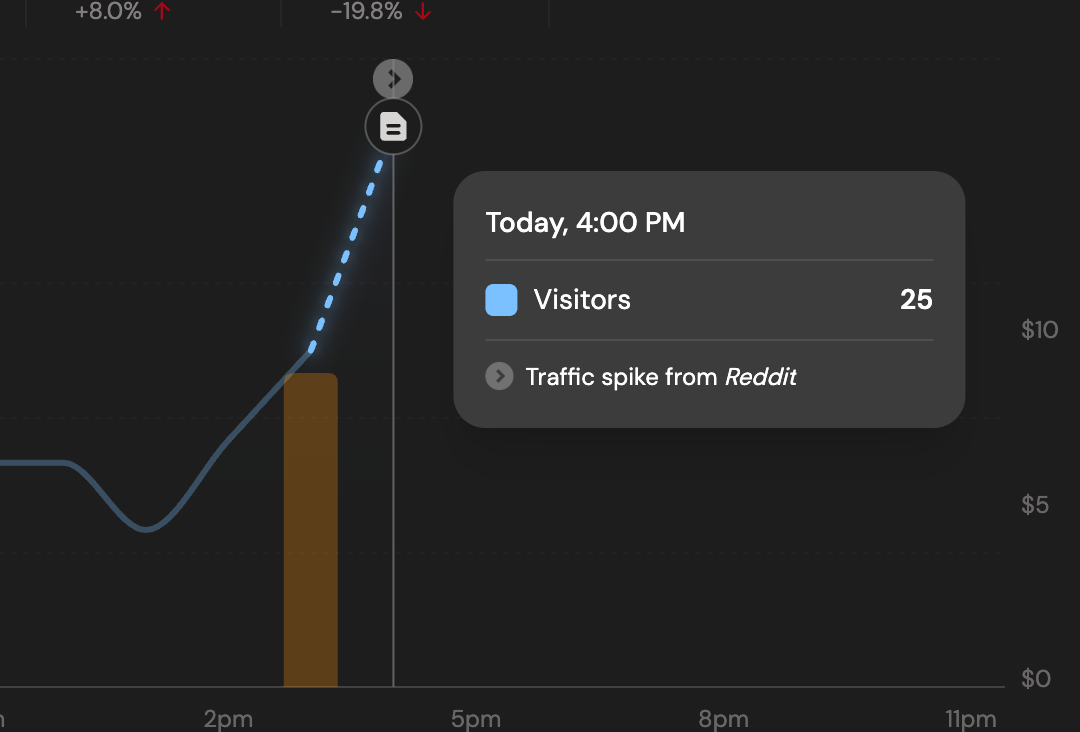Select the -19.8% change metric
Image resolution: width=1080 pixels, height=732 pixels.
366,12
